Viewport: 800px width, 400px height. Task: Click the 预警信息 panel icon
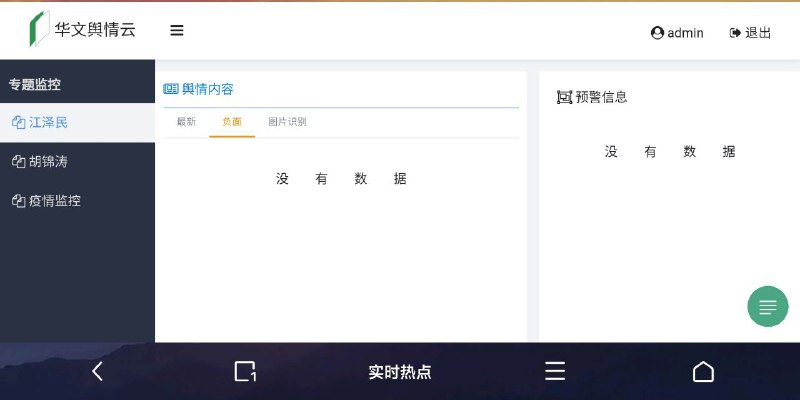[x=564, y=97]
